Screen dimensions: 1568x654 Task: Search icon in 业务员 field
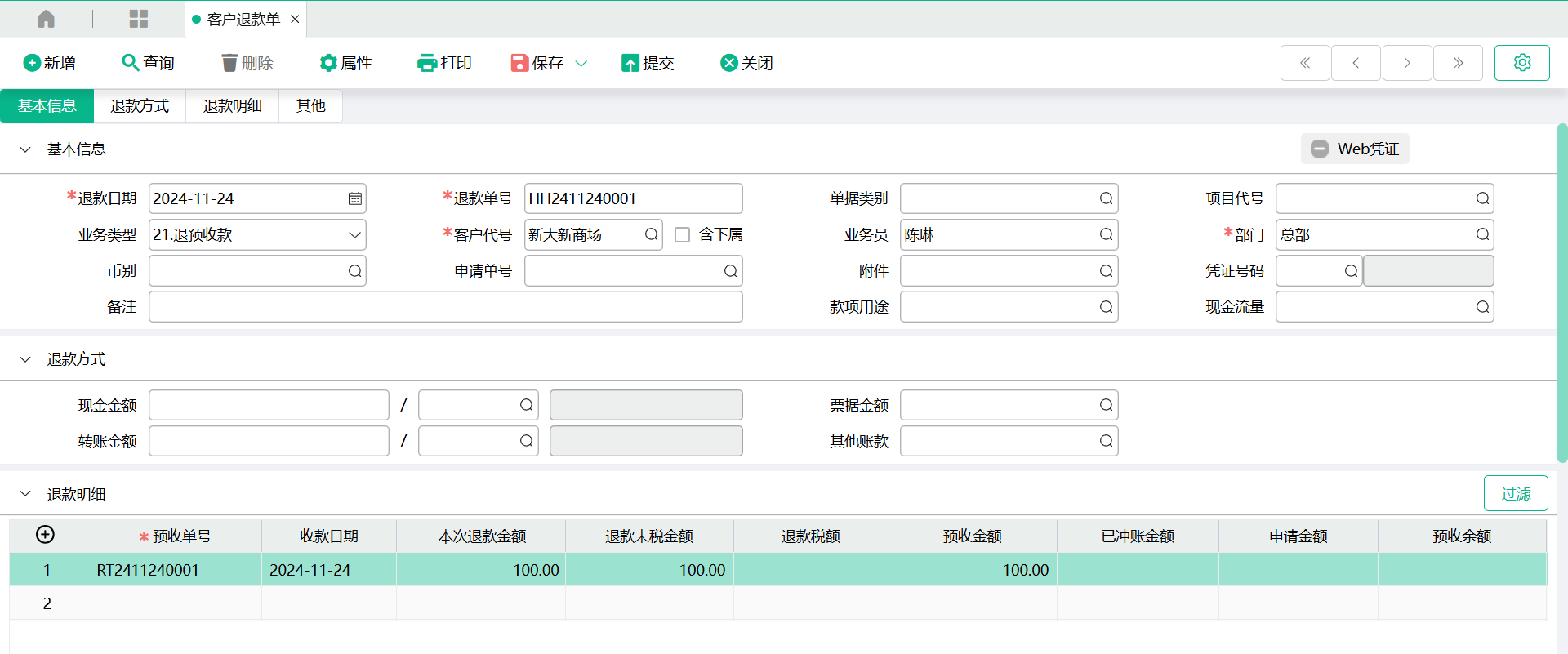1106,235
